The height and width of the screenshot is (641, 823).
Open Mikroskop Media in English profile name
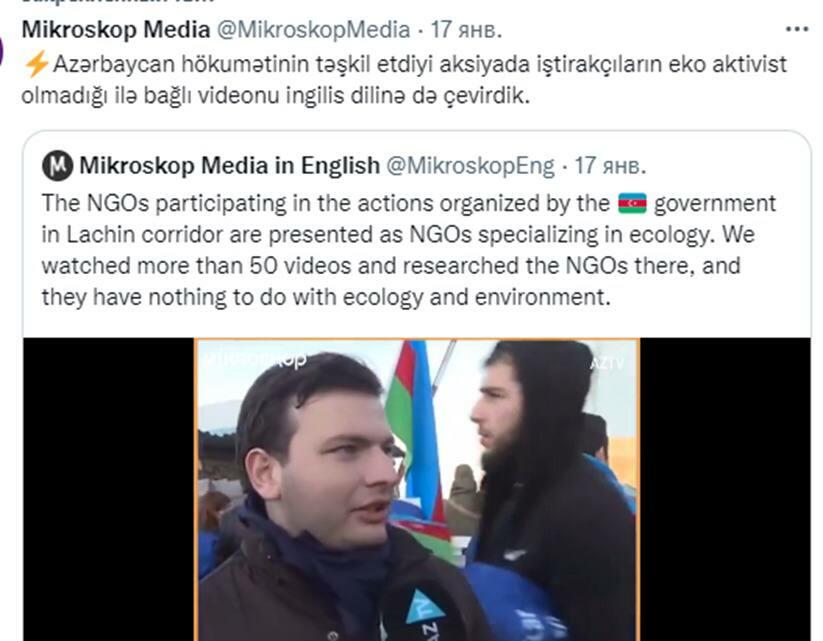pos(229,166)
